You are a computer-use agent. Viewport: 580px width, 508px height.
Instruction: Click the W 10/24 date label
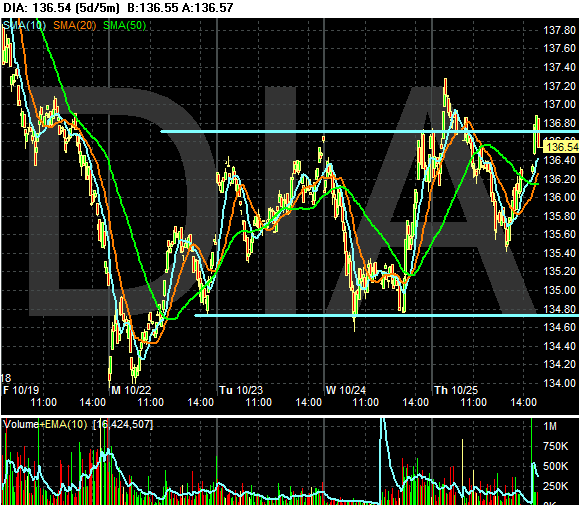point(346,390)
